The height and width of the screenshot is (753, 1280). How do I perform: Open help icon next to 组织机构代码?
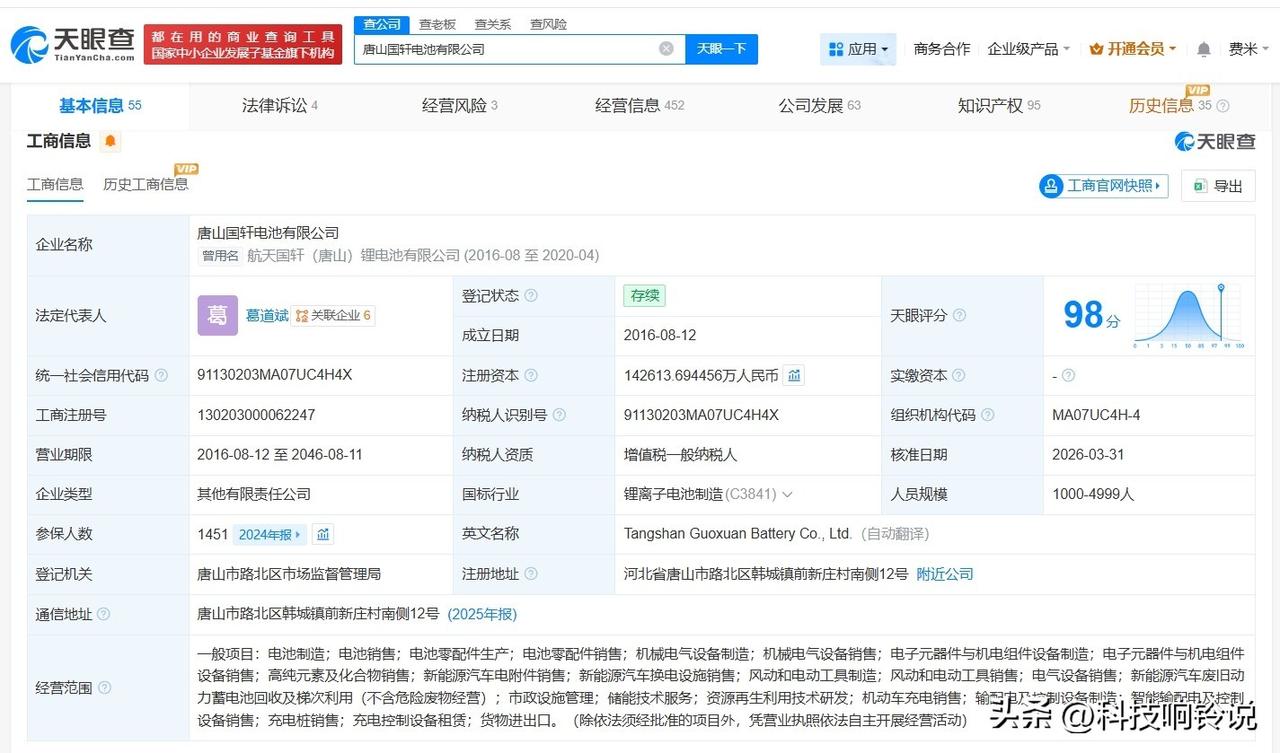[x=987, y=415]
